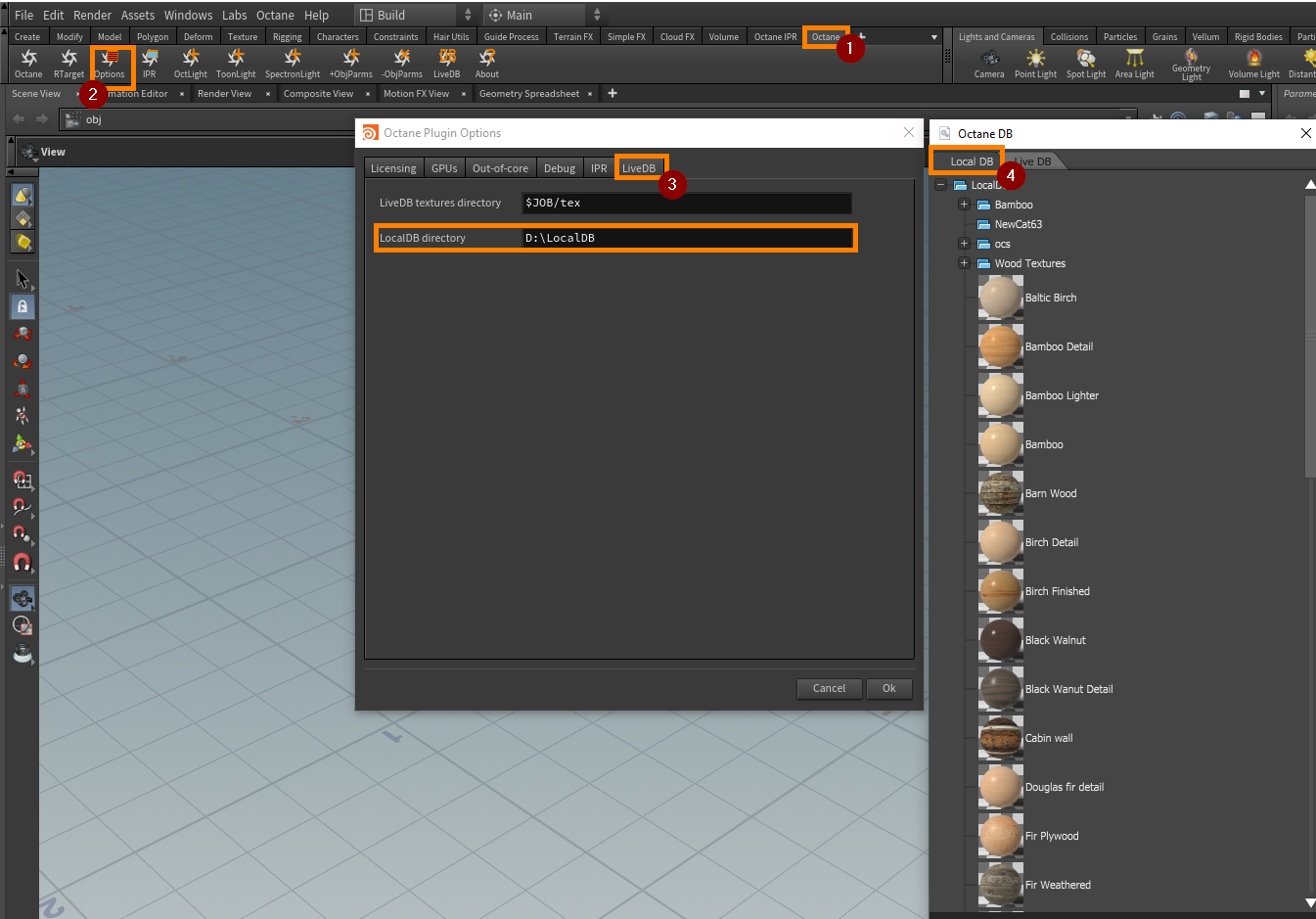Image resolution: width=1316 pixels, height=919 pixels.
Task: Select the Black Walnut material thumbnail
Action: point(1000,640)
